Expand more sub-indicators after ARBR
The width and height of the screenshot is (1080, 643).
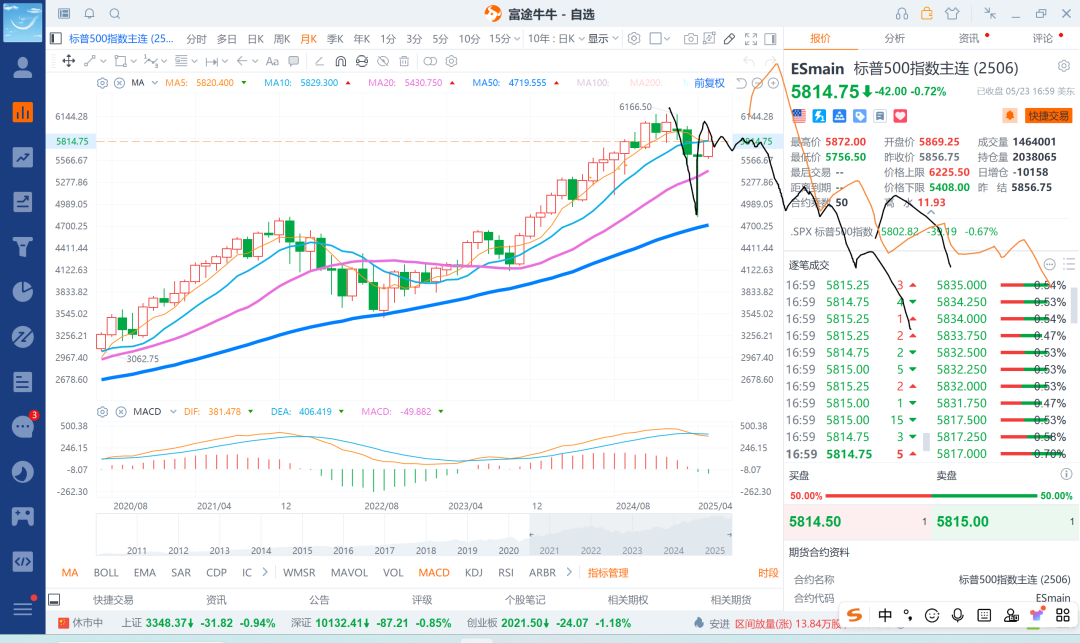click(x=569, y=572)
